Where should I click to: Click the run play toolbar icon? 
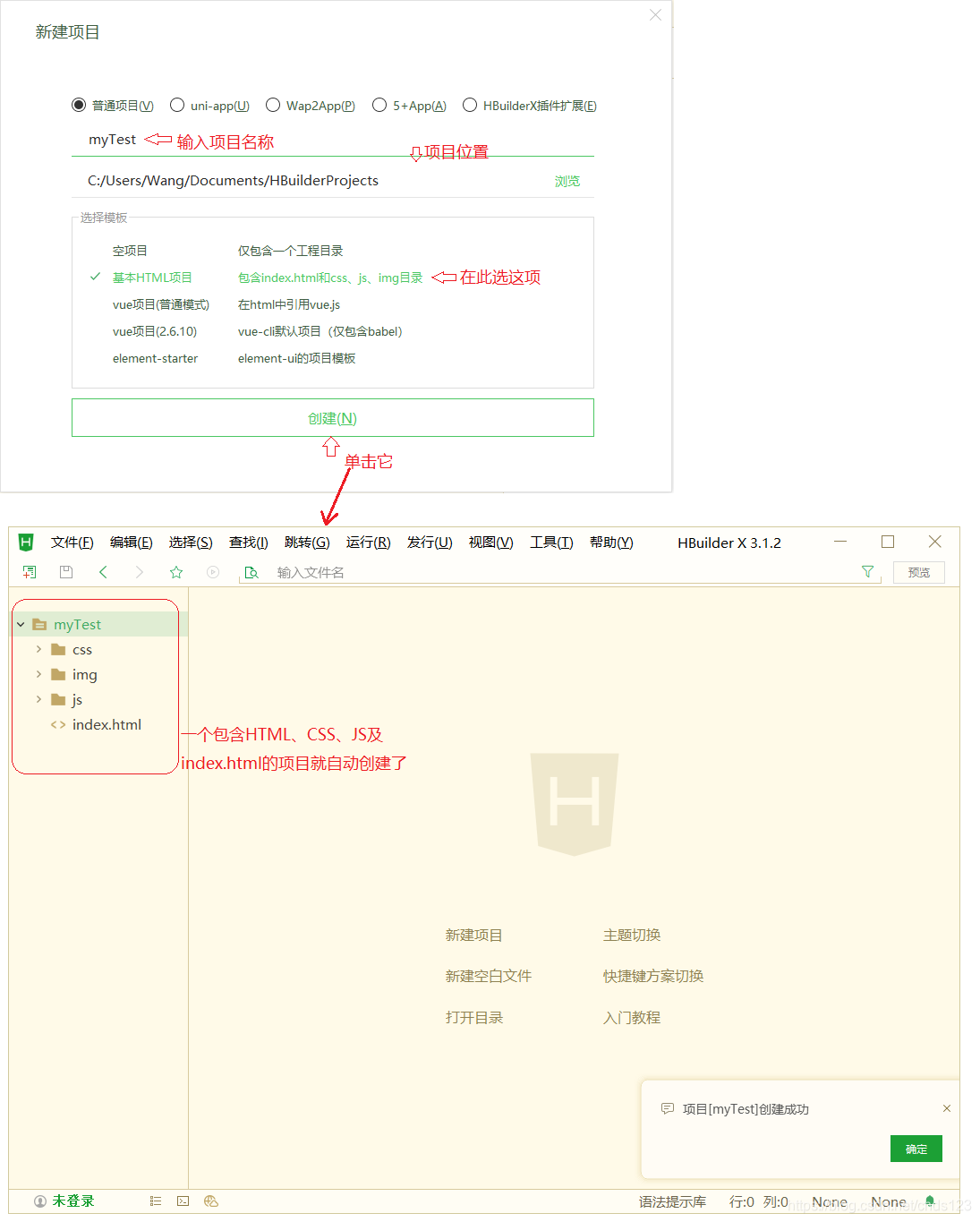tap(213, 572)
